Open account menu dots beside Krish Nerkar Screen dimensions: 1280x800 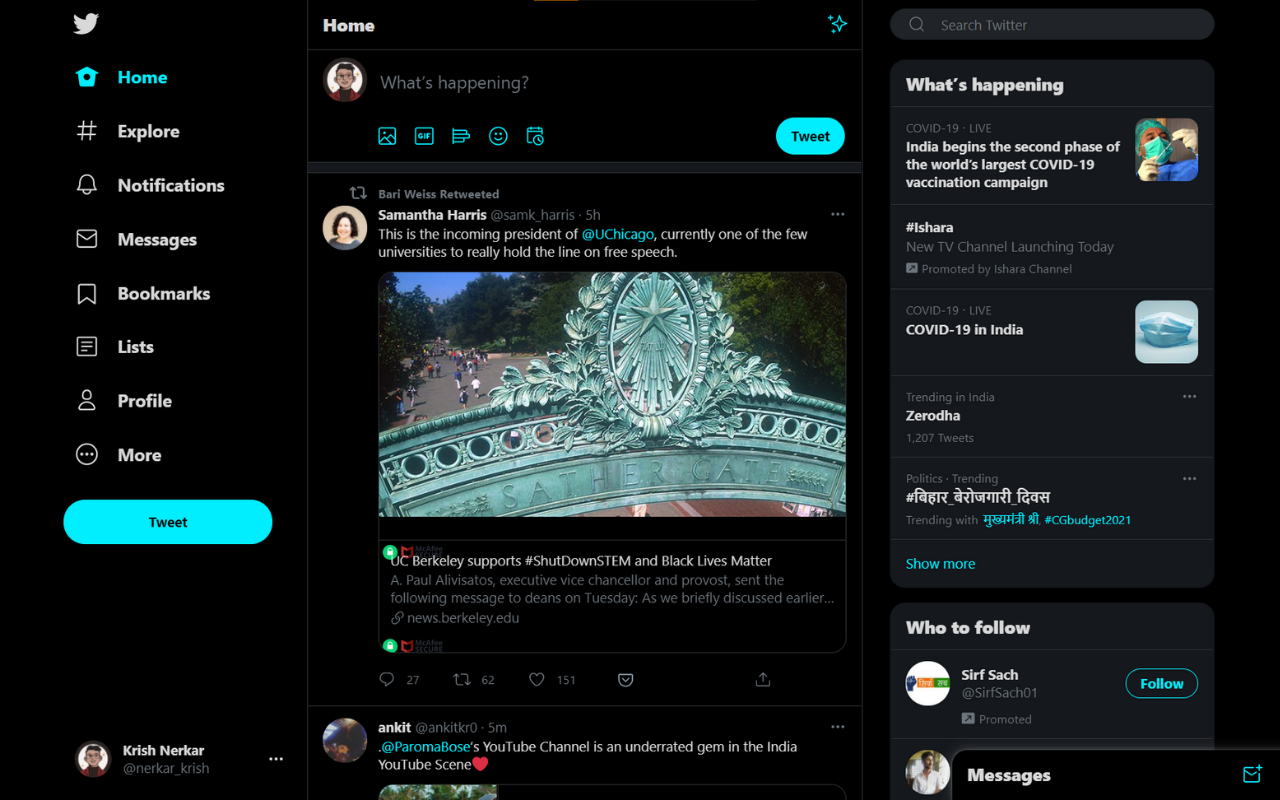tap(276, 759)
